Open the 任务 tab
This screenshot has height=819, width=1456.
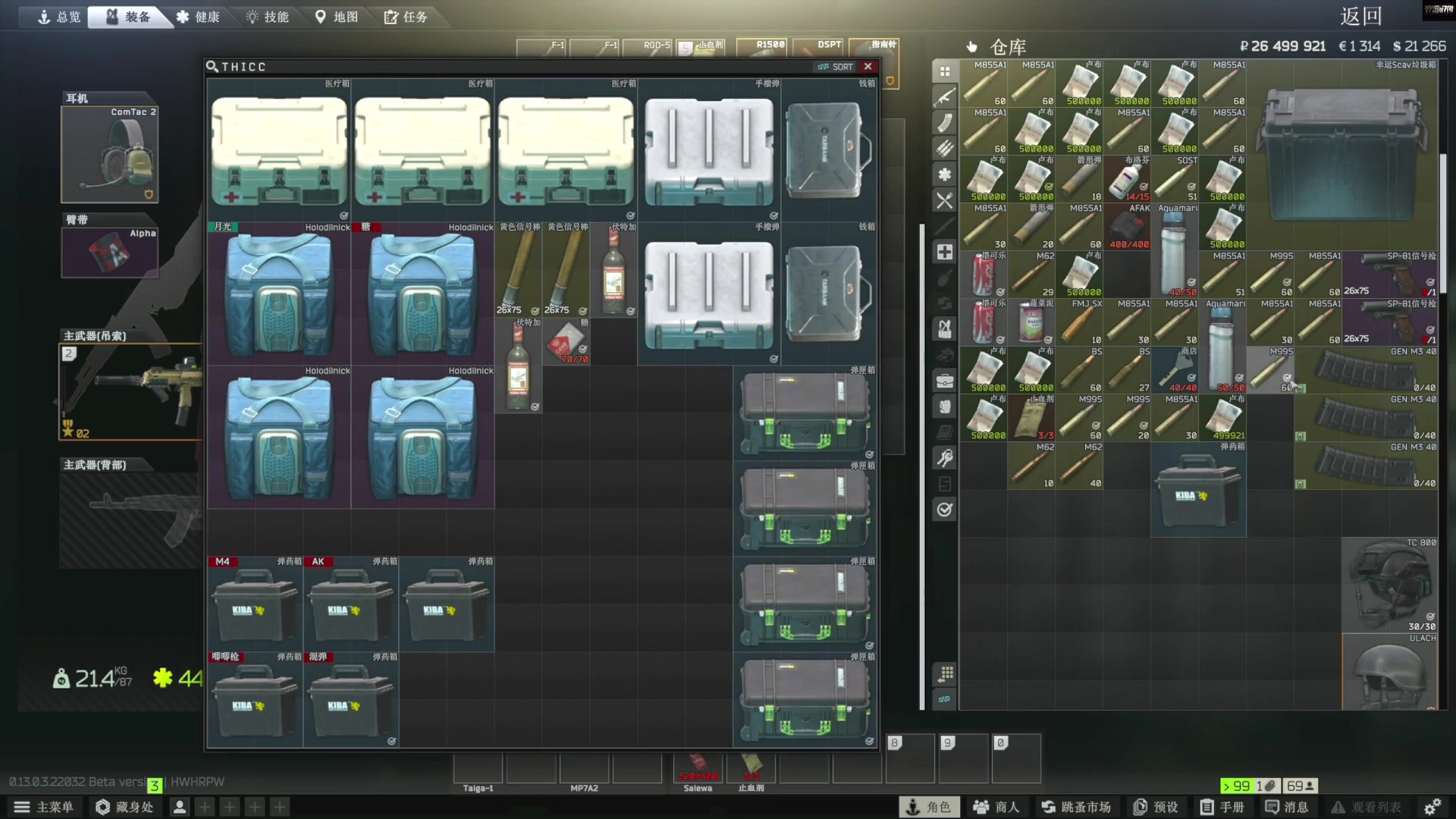pos(406,17)
